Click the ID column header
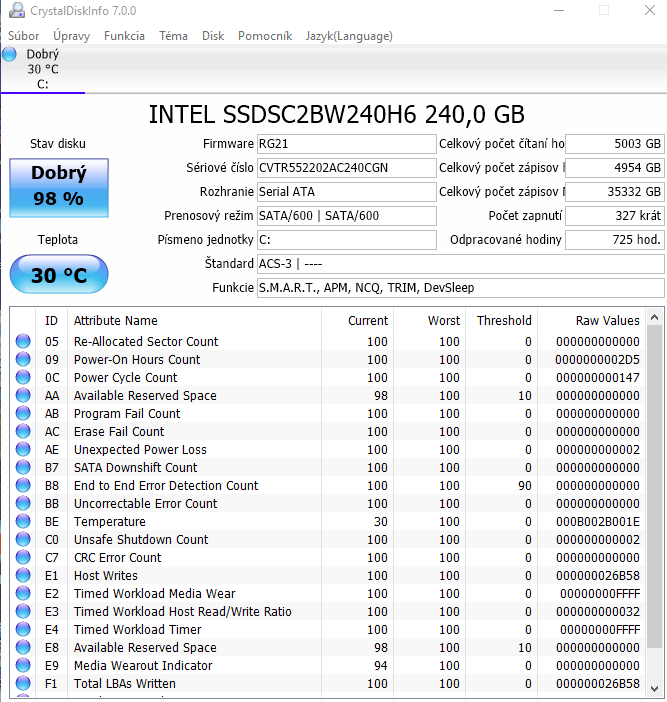This screenshot has height=702, width=667. point(51,321)
